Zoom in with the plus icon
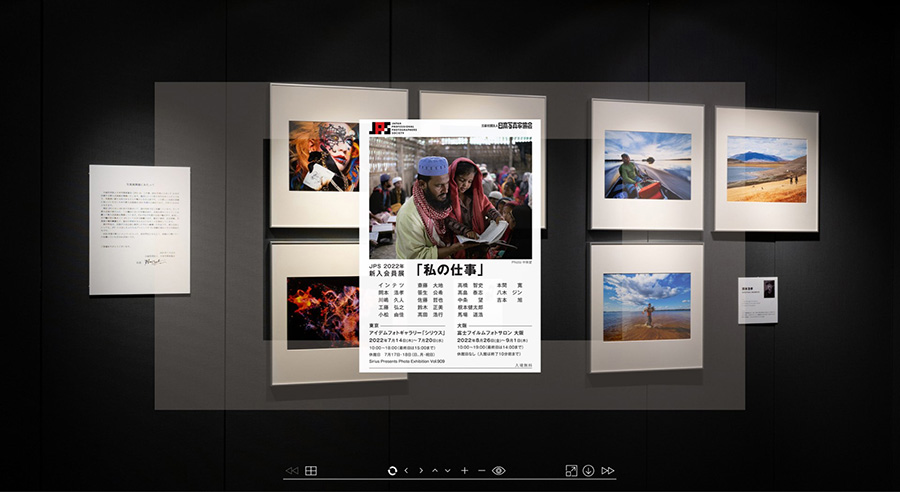 (x=464, y=470)
